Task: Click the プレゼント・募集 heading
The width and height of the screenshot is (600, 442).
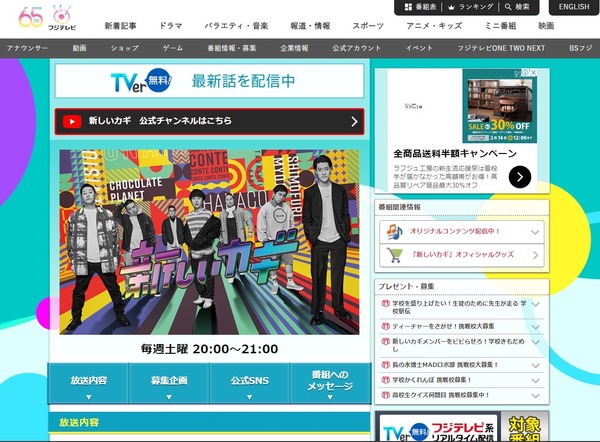Action: [x=406, y=286]
